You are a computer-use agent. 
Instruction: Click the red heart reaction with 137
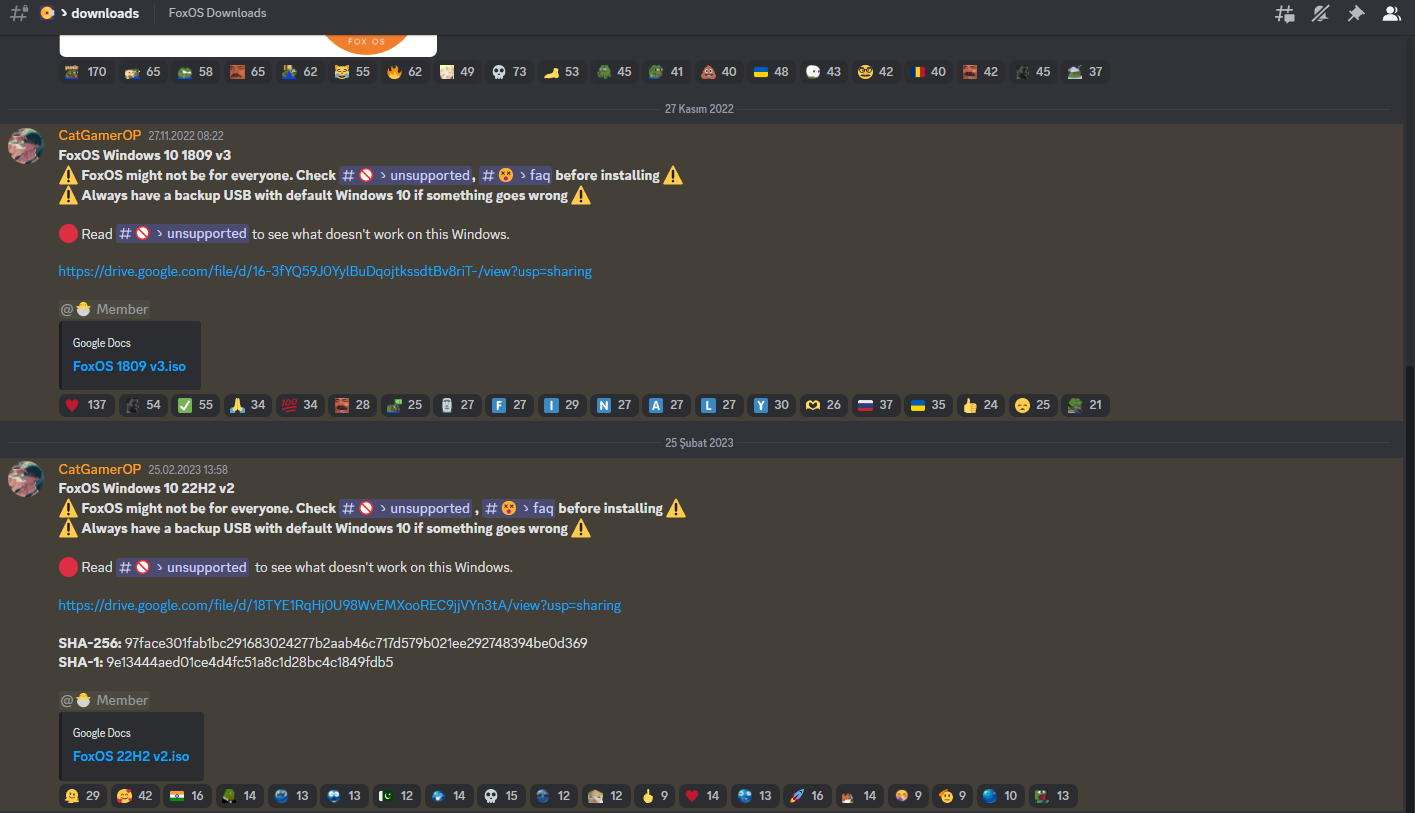pyautogui.click(x=86, y=405)
